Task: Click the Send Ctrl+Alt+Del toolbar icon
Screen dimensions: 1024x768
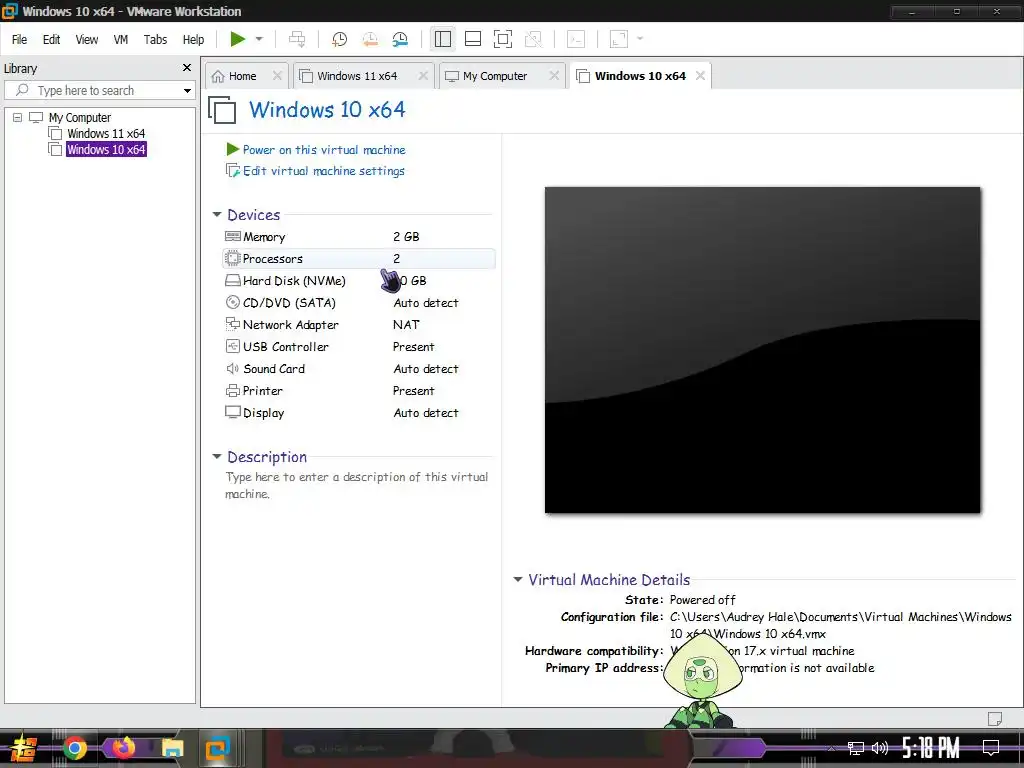Action: click(x=297, y=39)
